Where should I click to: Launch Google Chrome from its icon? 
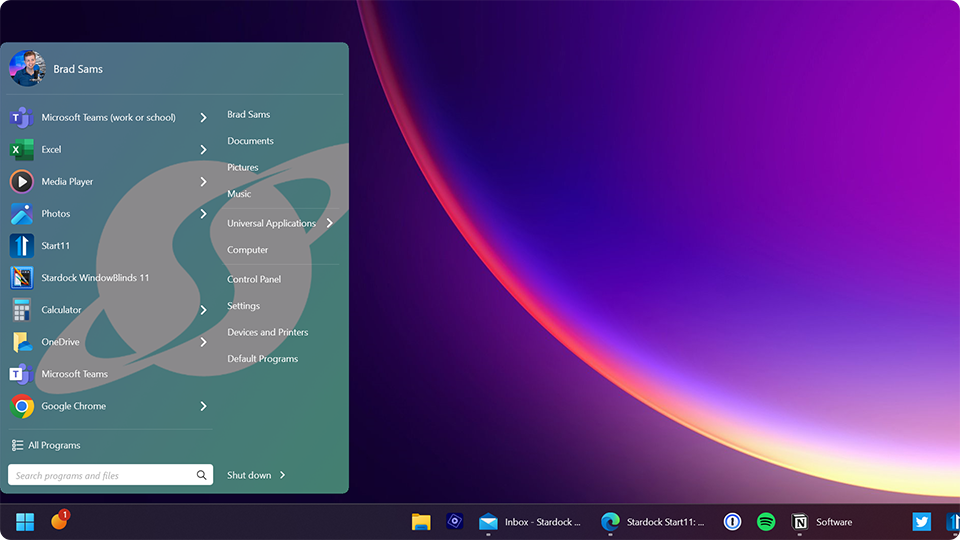click(21, 406)
